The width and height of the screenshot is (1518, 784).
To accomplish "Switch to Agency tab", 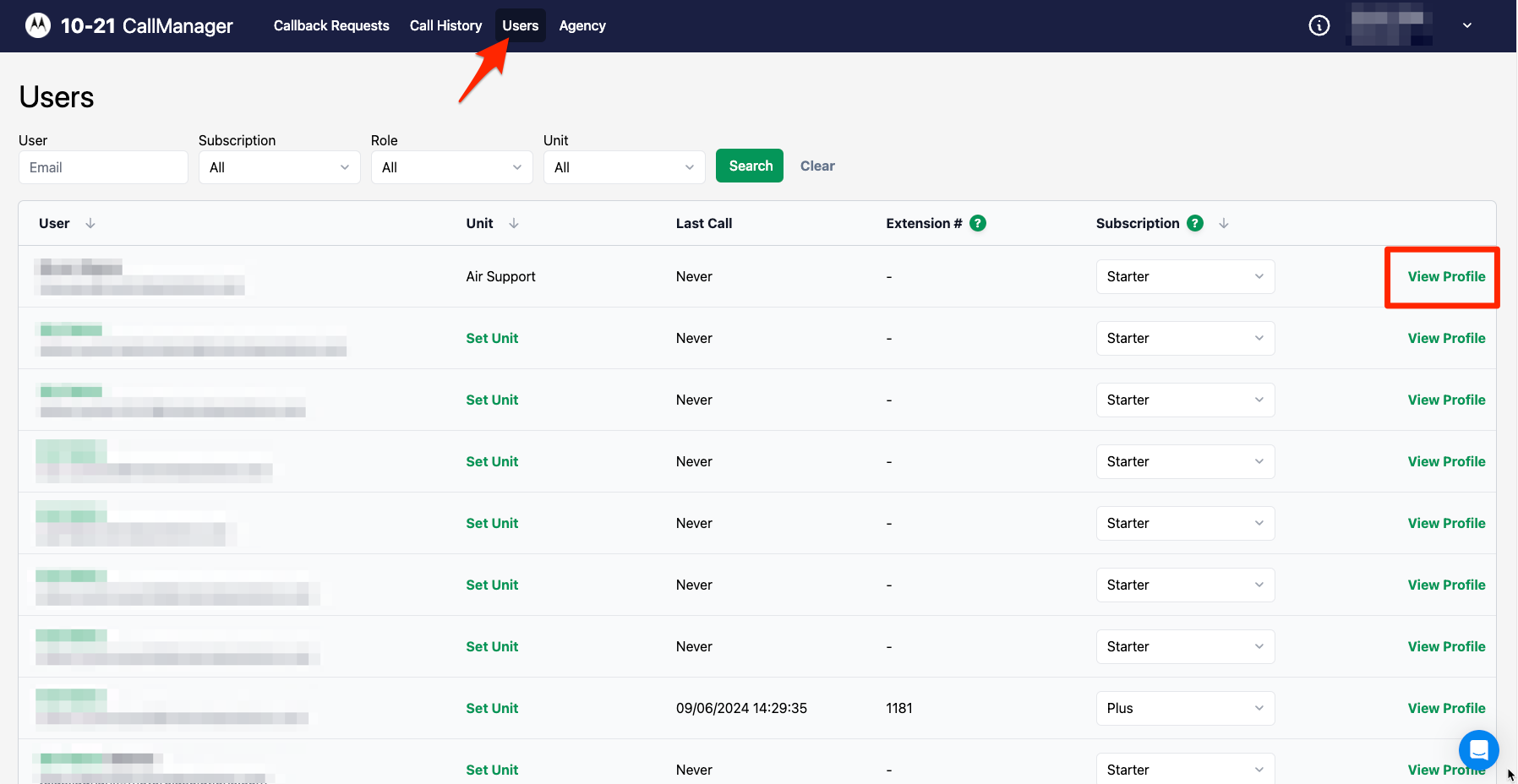I will (582, 25).
